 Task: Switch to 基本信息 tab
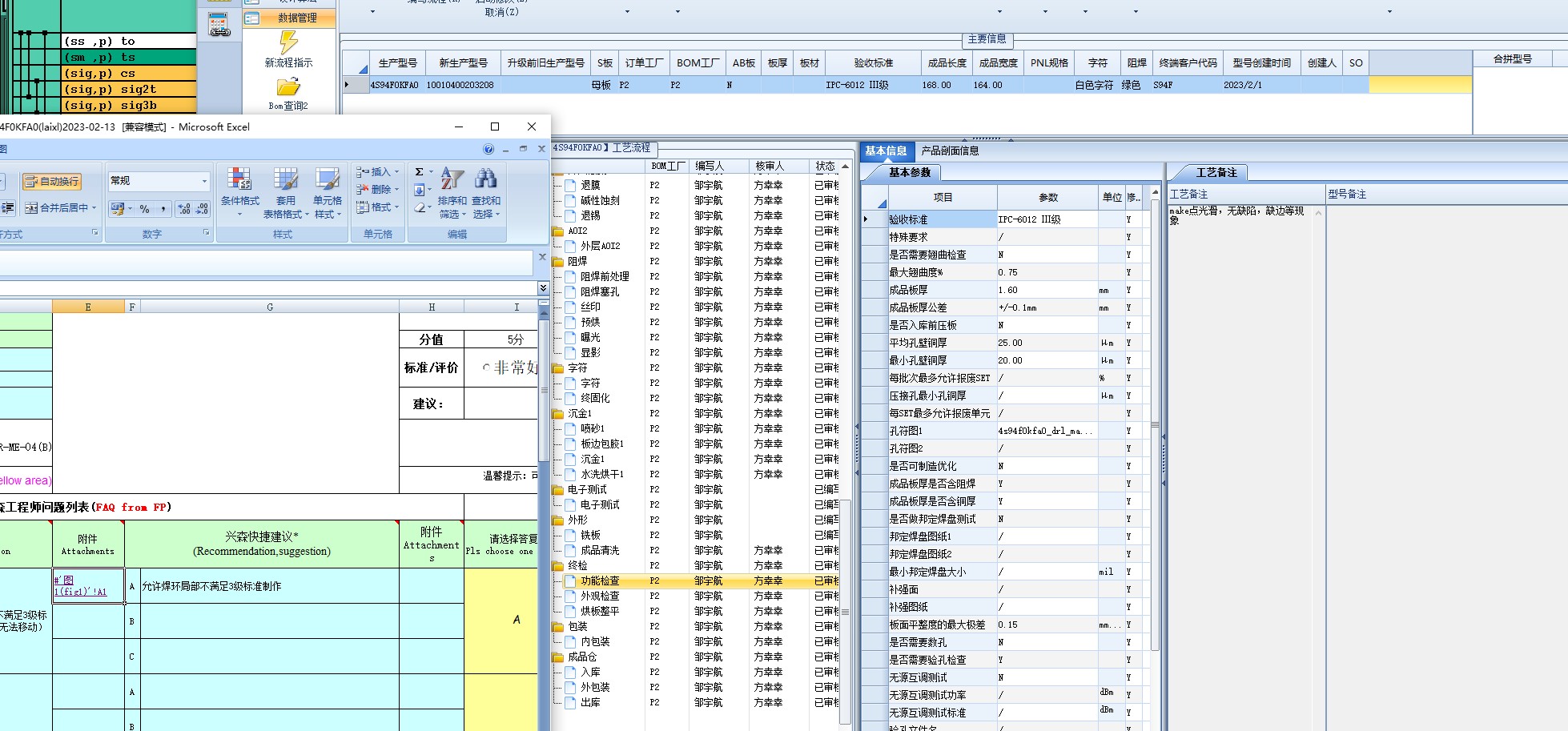(x=886, y=151)
